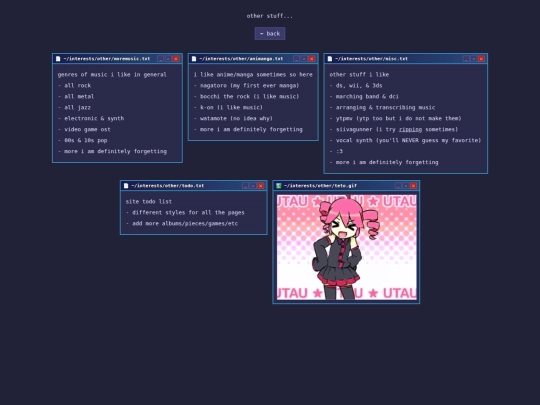Viewport: 540px width, 405px height.
Task: Click the ~/interests/other/todo.txt title text
Action: pyautogui.click(x=168, y=186)
